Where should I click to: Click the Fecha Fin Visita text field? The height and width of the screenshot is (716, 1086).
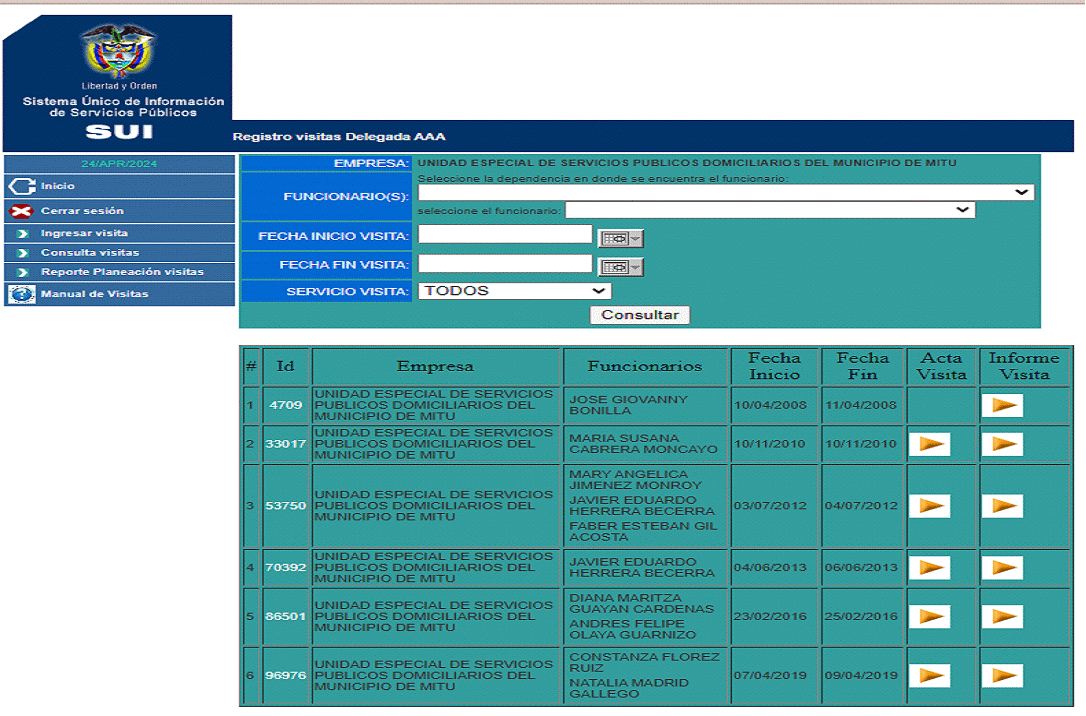click(x=505, y=264)
